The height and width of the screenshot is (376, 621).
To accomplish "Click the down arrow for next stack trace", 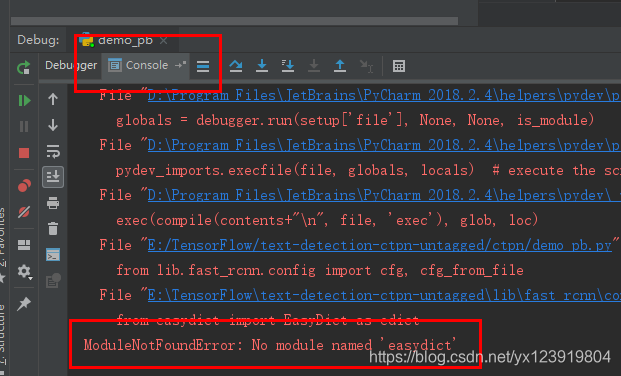I will [x=53, y=125].
